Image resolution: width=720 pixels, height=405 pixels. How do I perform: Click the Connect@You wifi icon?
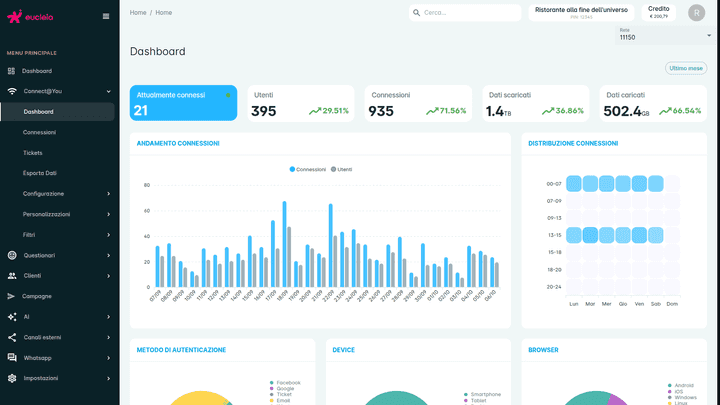coord(12,91)
